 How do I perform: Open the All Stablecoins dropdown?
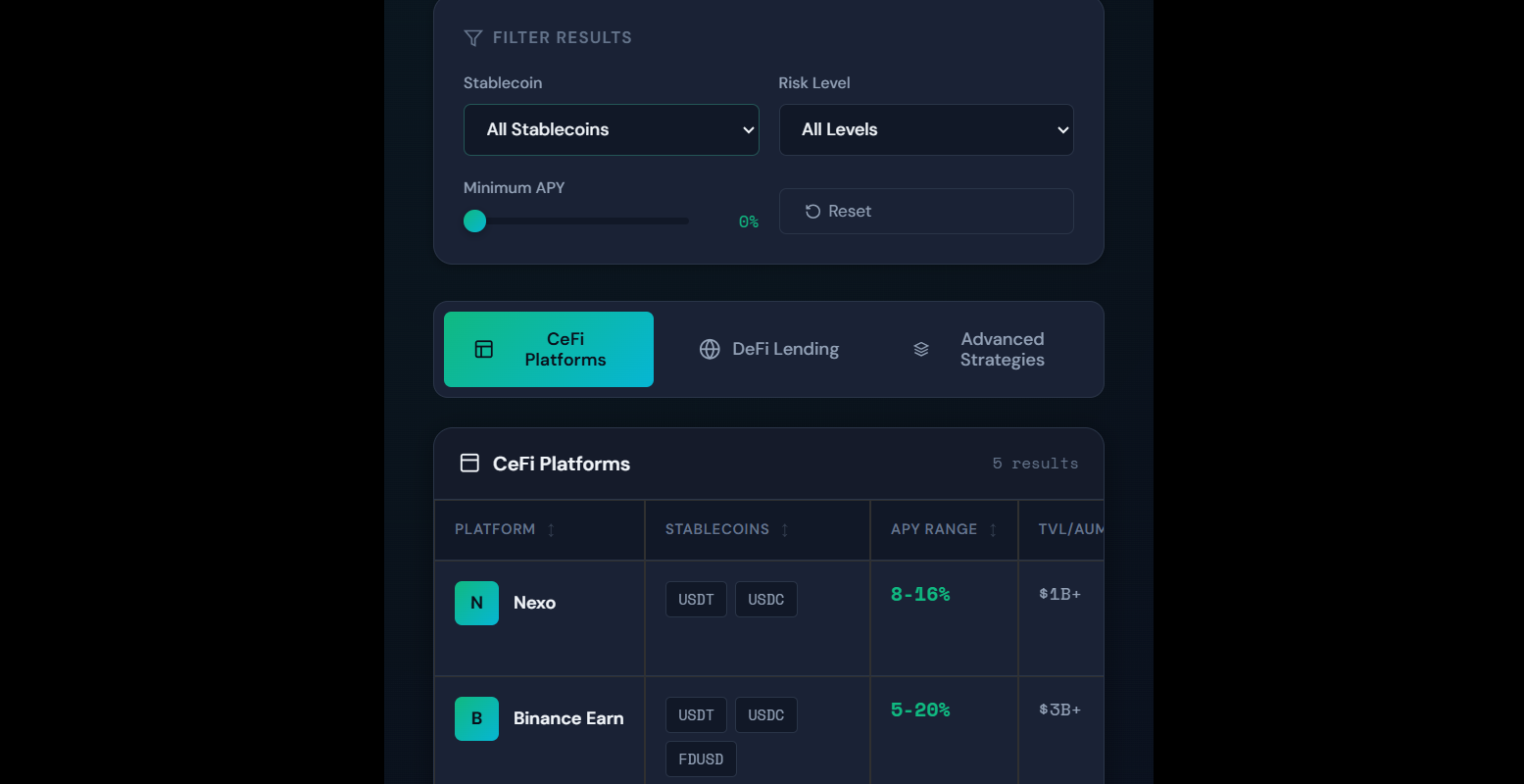tap(611, 129)
